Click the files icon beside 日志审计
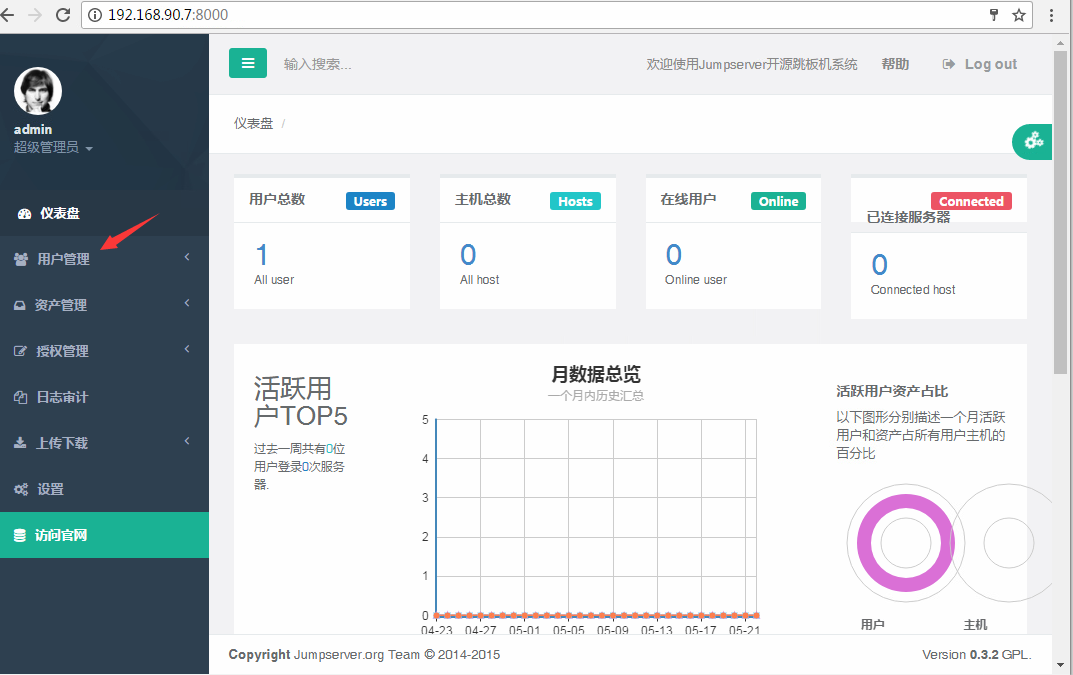Viewport: 1073px width, 675px height. [x=20, y=397]
